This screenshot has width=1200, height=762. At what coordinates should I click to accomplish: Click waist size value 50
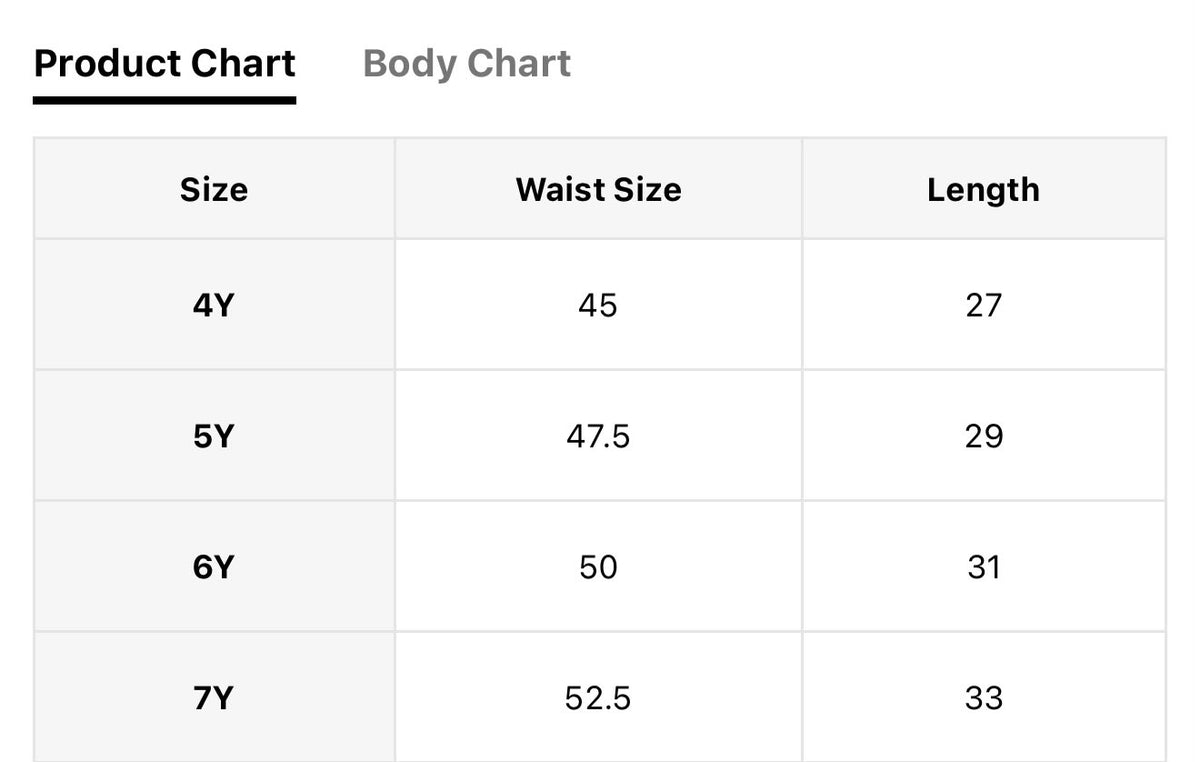[x=598, y=567]
